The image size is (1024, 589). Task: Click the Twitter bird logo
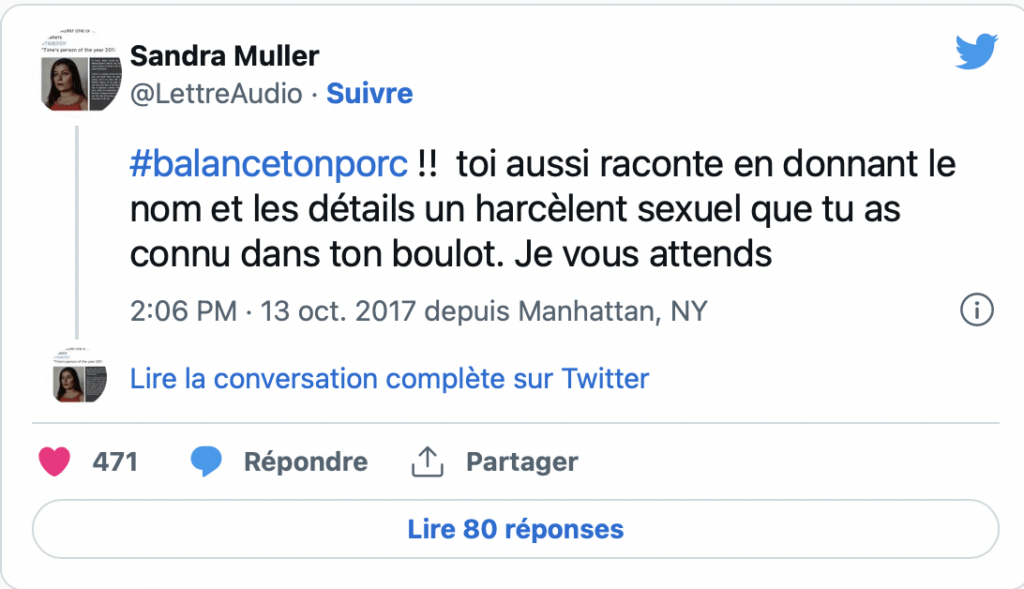(976, 51)
